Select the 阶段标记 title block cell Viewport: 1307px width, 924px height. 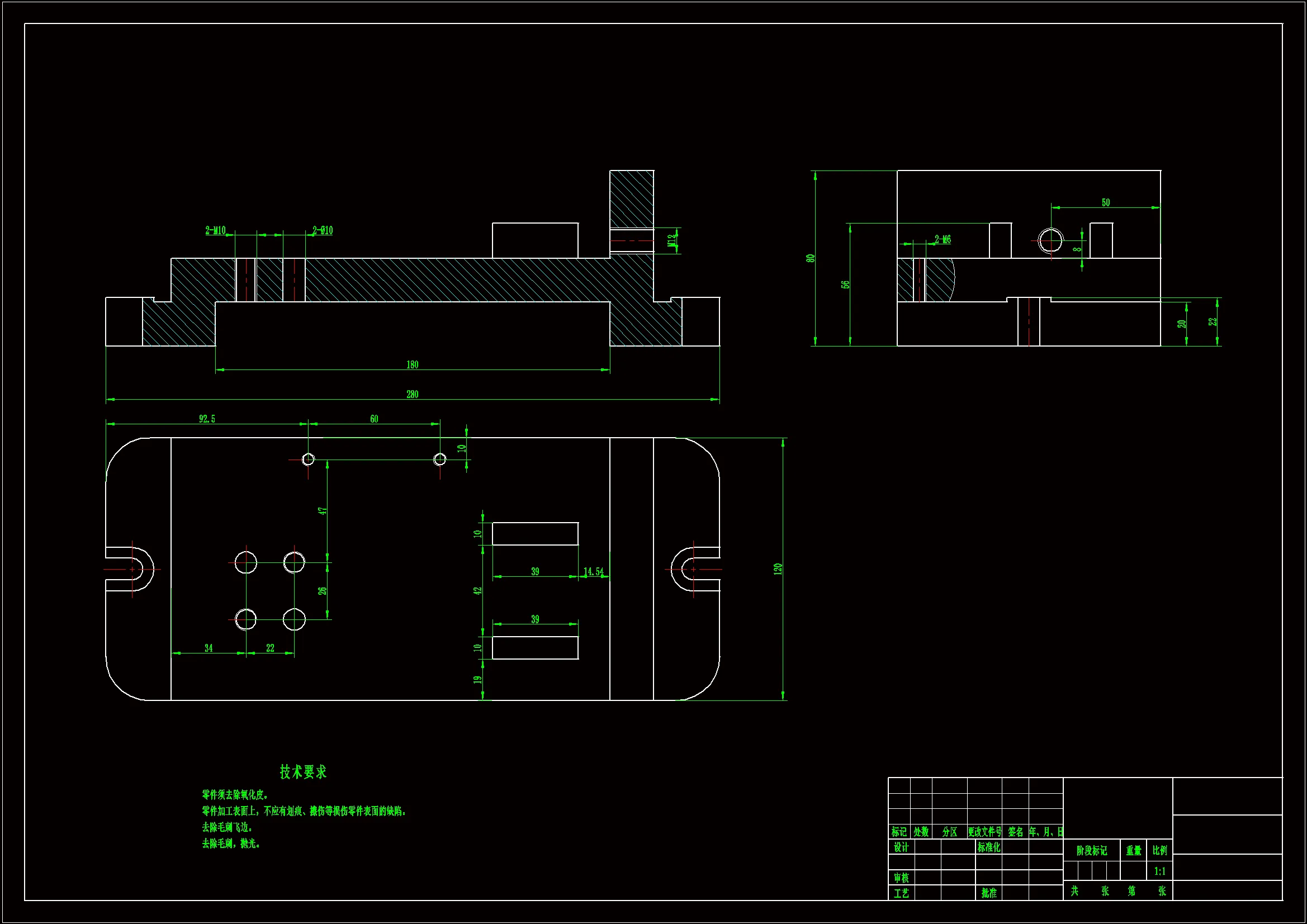tap(1091, 851)
